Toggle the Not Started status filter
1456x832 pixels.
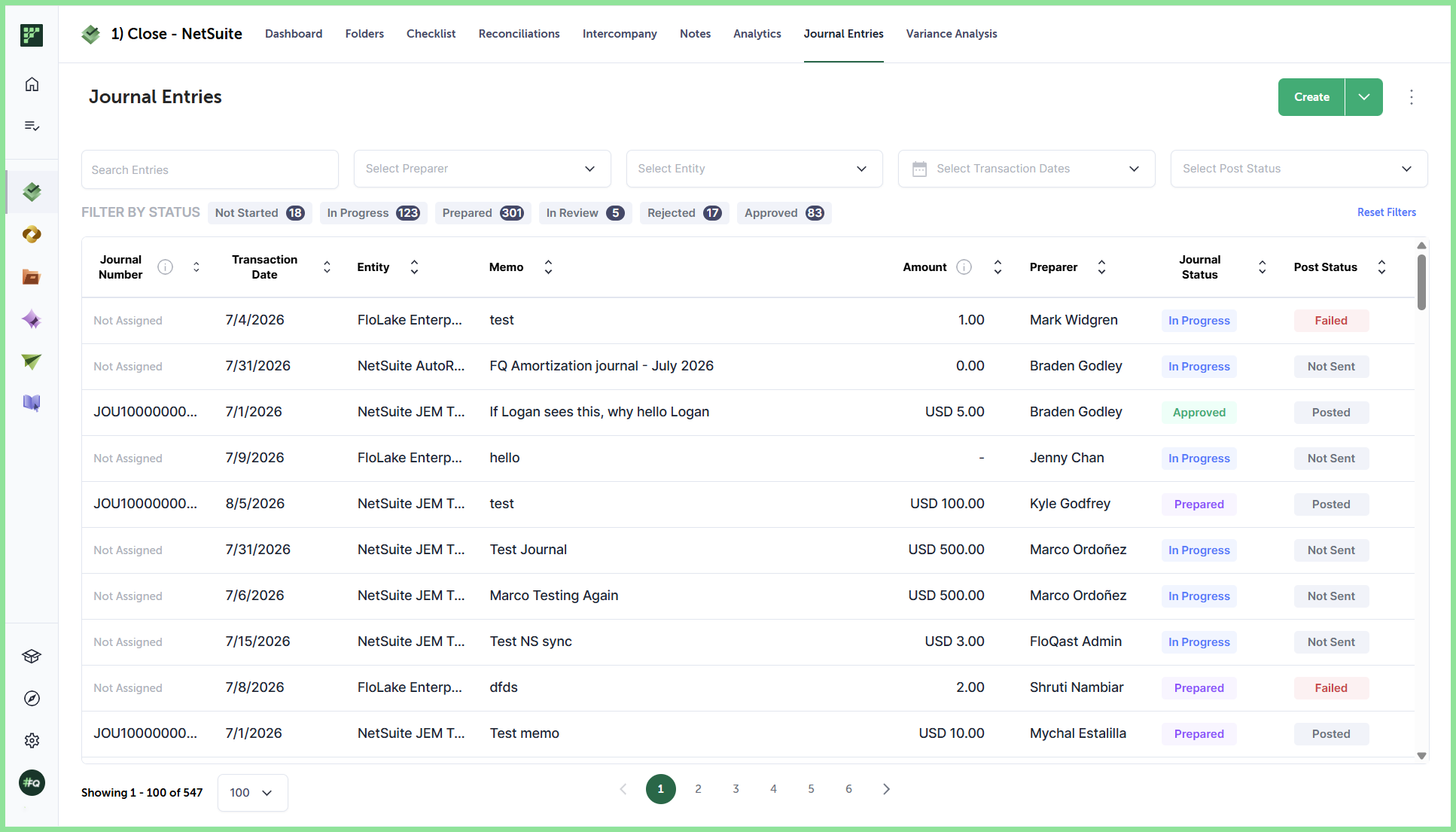(260, 213)
